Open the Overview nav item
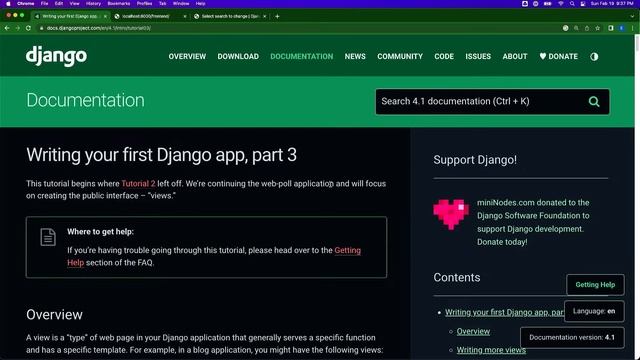This screenshot has height=360, width=640. click(187, 57)
